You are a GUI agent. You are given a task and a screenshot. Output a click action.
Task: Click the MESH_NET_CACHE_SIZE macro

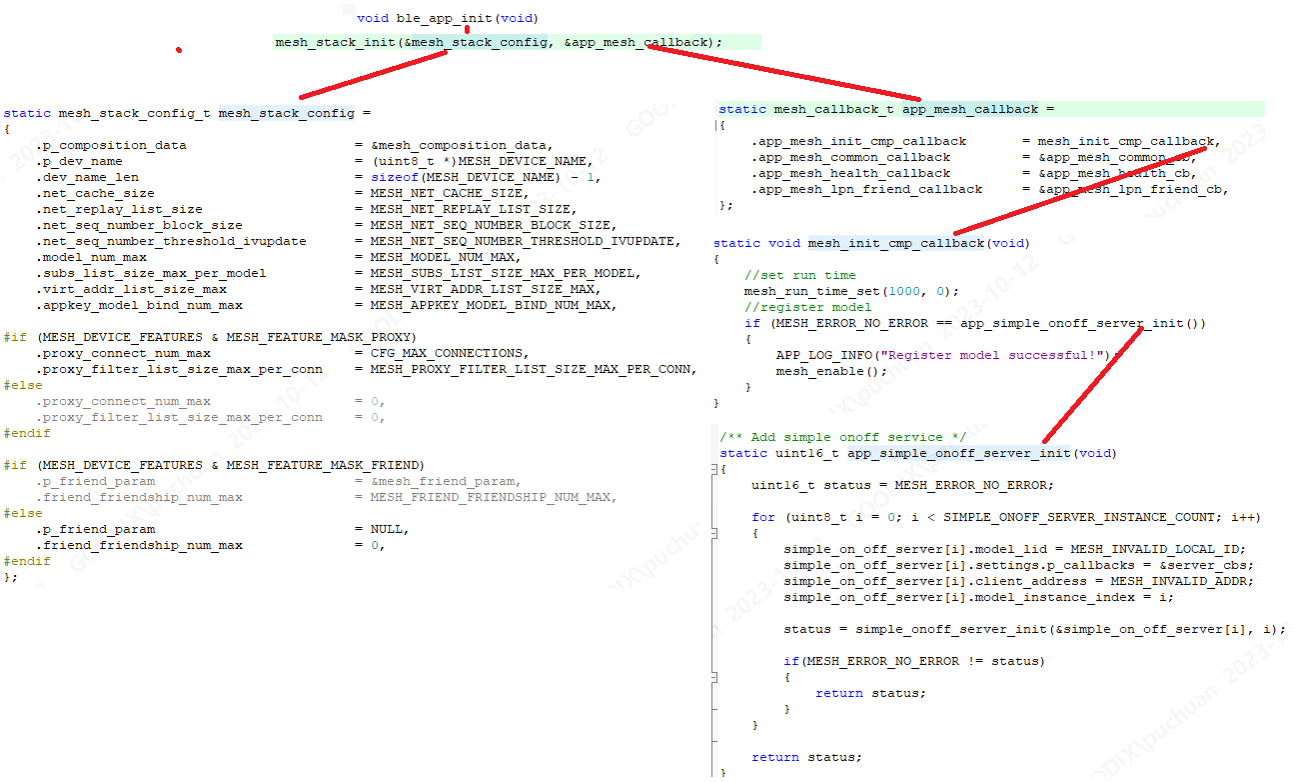(447, 193)
